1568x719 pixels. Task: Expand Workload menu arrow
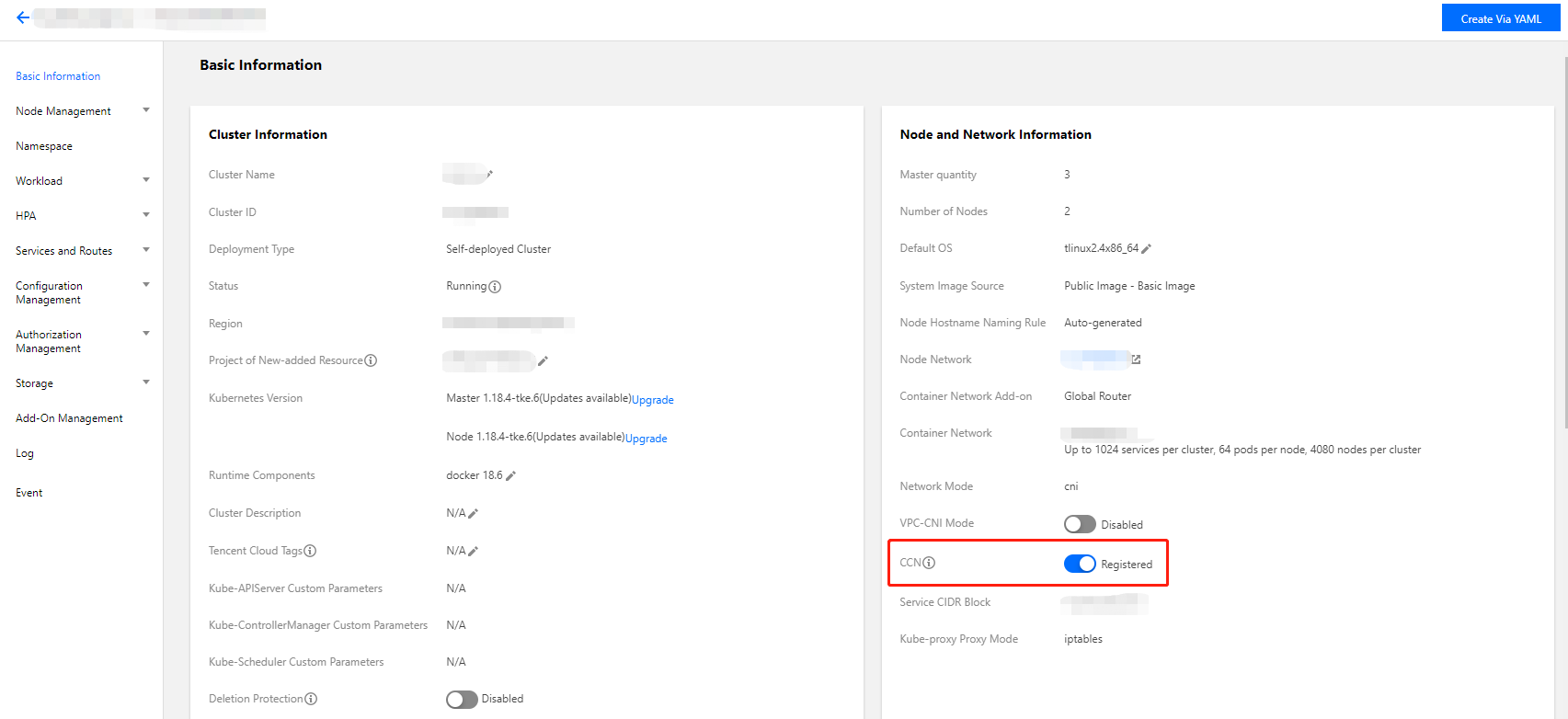[146, 180]
